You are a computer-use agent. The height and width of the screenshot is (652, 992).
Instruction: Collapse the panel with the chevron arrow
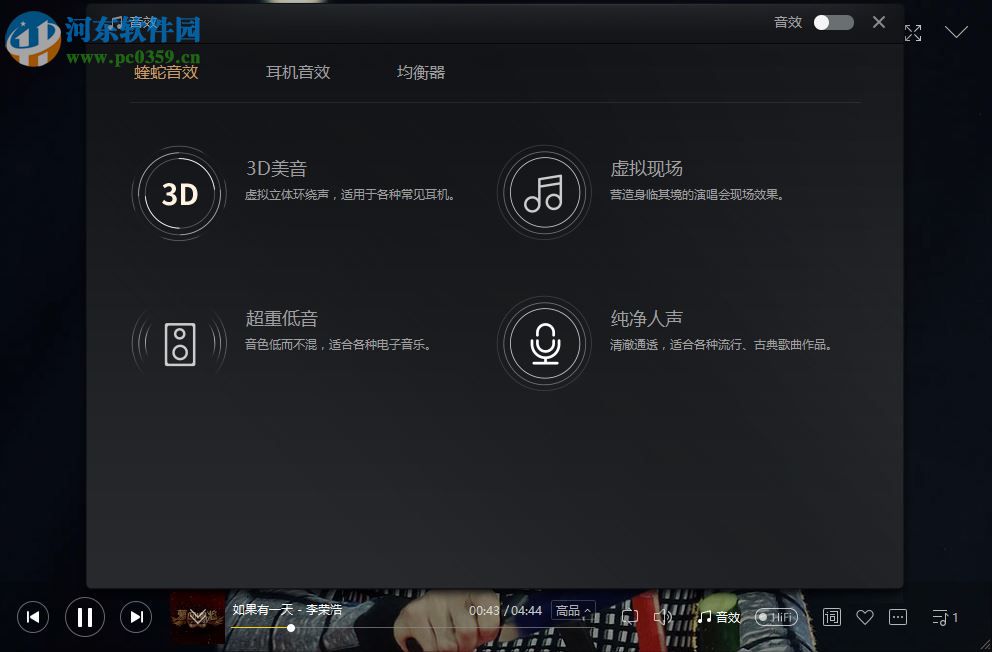956,31
